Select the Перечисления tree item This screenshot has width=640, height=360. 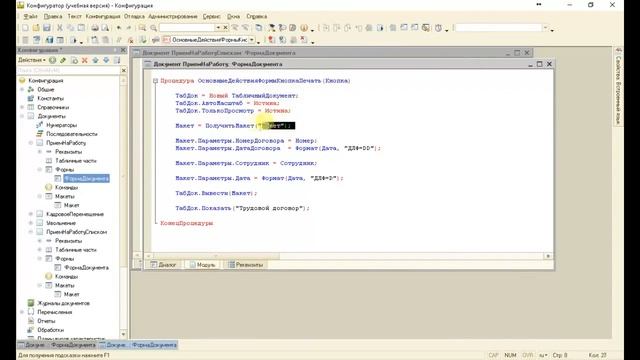55,312
